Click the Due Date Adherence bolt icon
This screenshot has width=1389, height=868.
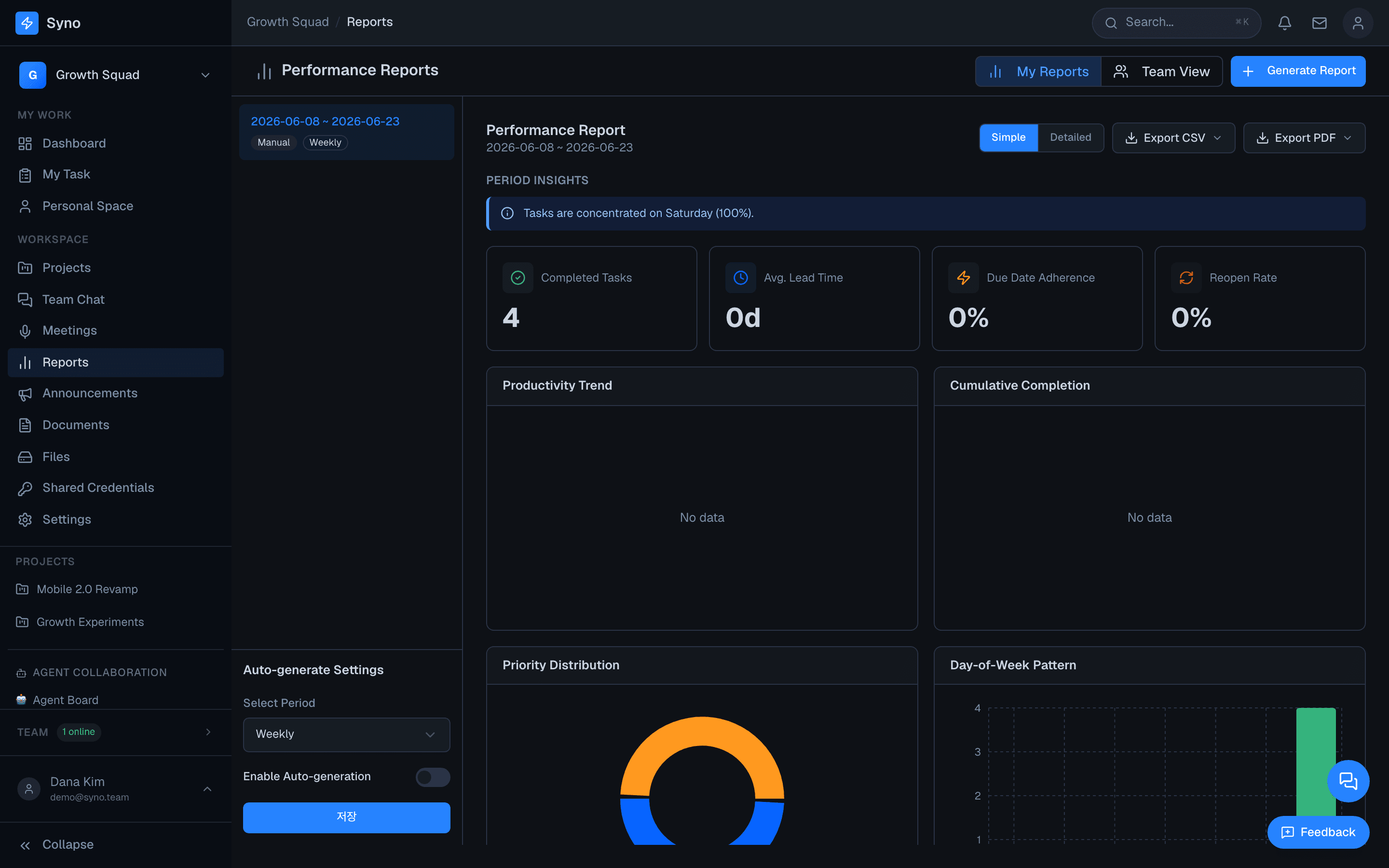coord(963,278)
